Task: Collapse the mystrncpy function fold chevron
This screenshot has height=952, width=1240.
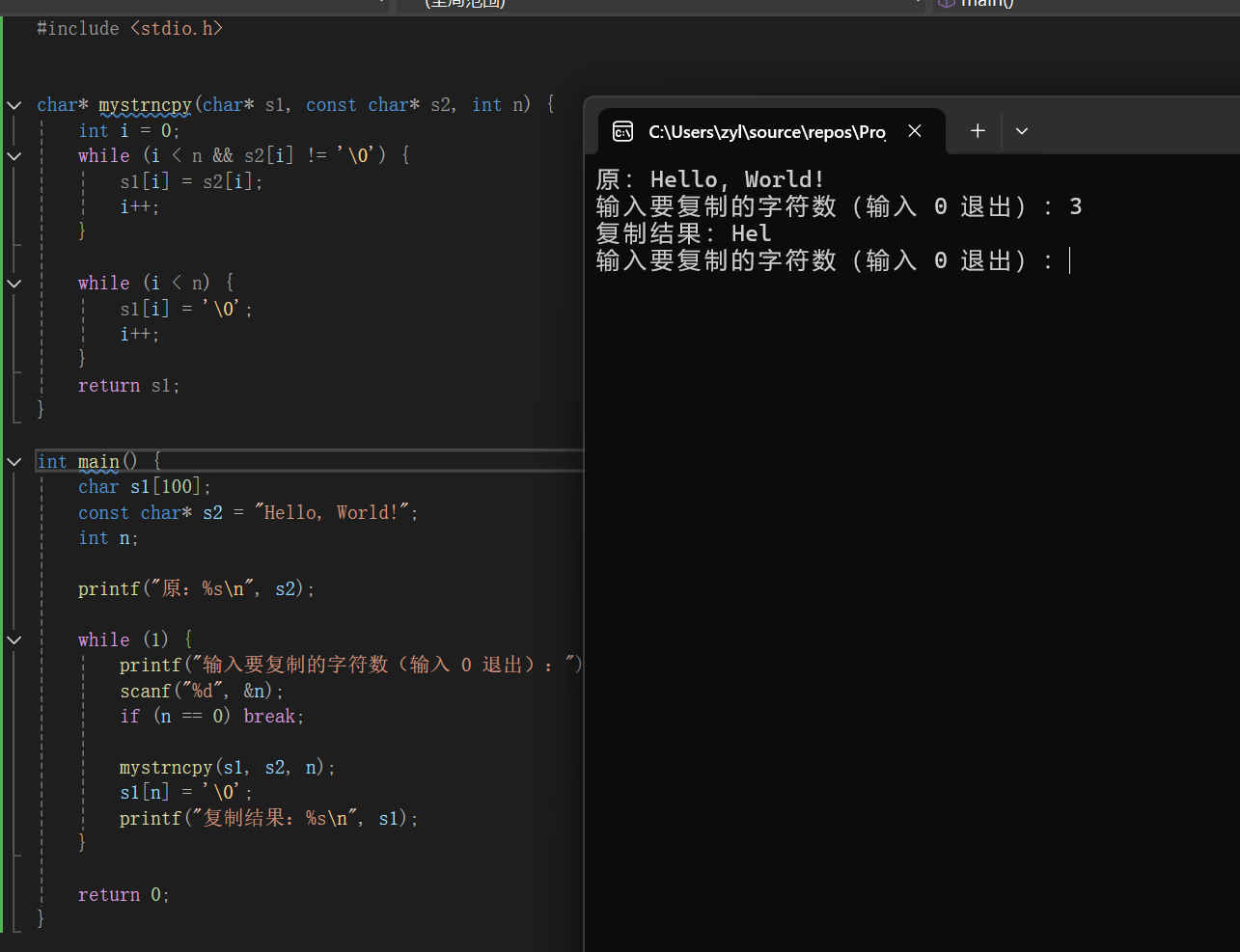Action: [x=14, y=105]
